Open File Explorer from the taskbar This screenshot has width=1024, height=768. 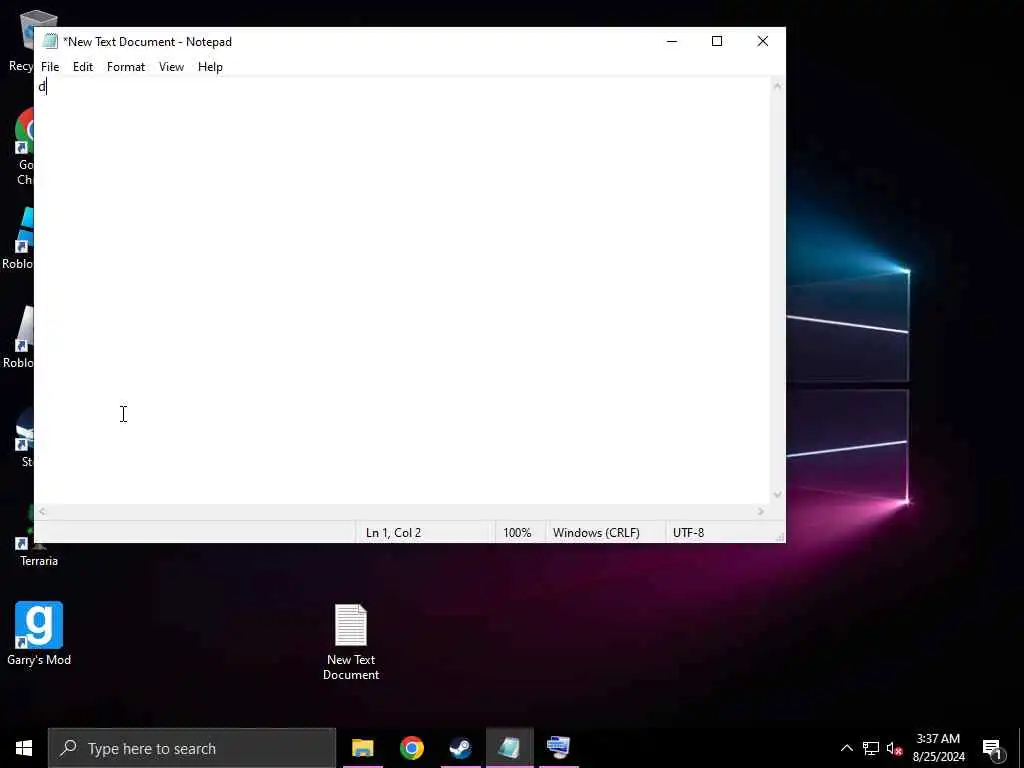[x=362, y=748]
